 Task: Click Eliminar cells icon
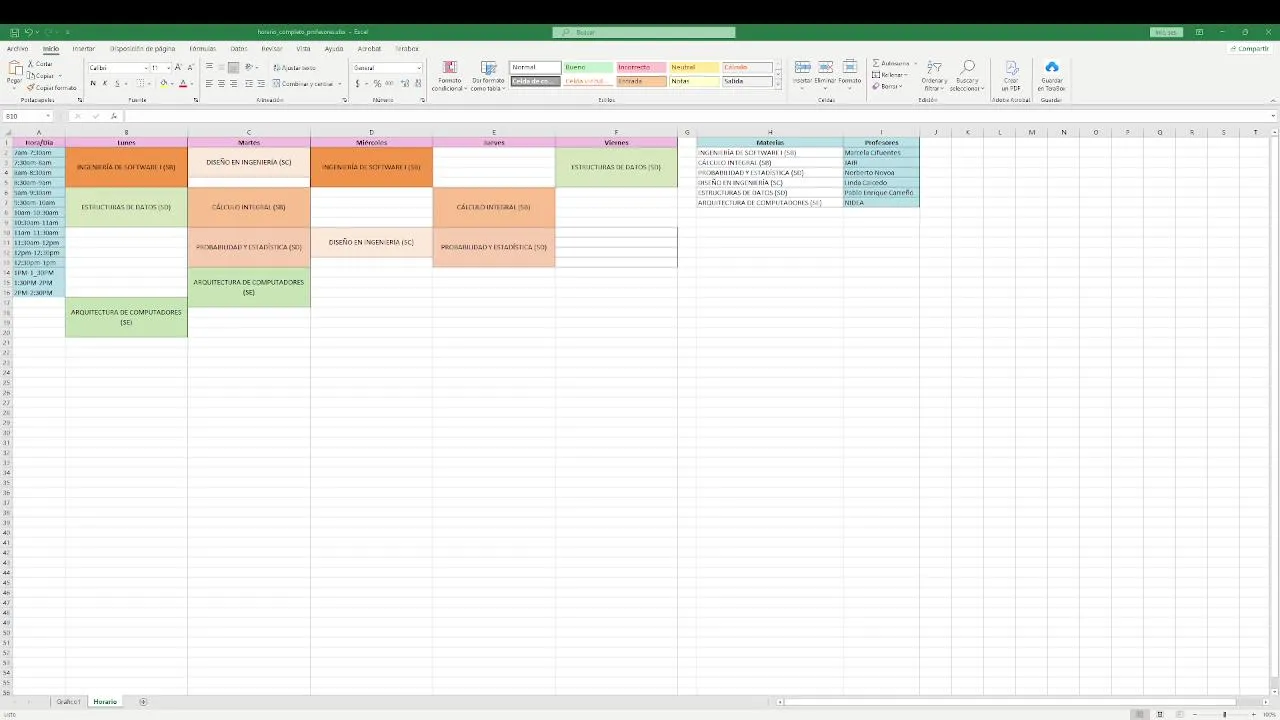826,67
